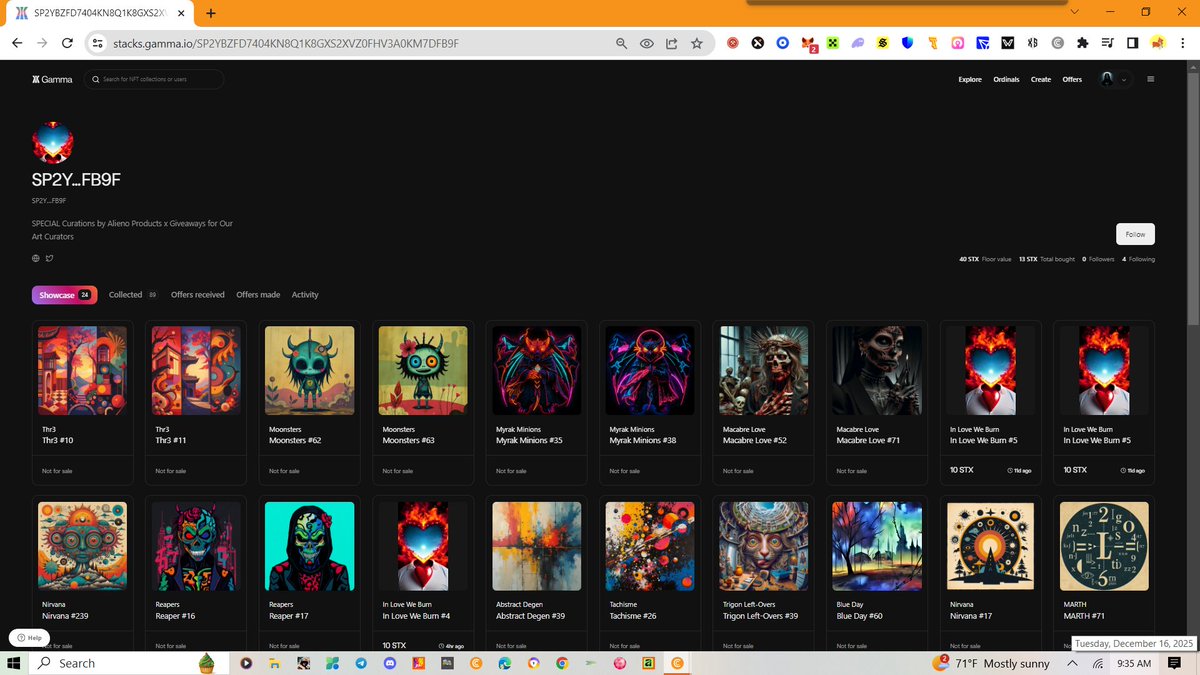
Task: Open the Reaper #16 thumbnail
Action: click(196, 546)
